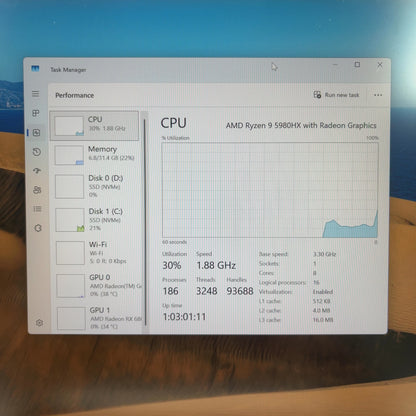Select the Wi-Fi performance entry

97,252
